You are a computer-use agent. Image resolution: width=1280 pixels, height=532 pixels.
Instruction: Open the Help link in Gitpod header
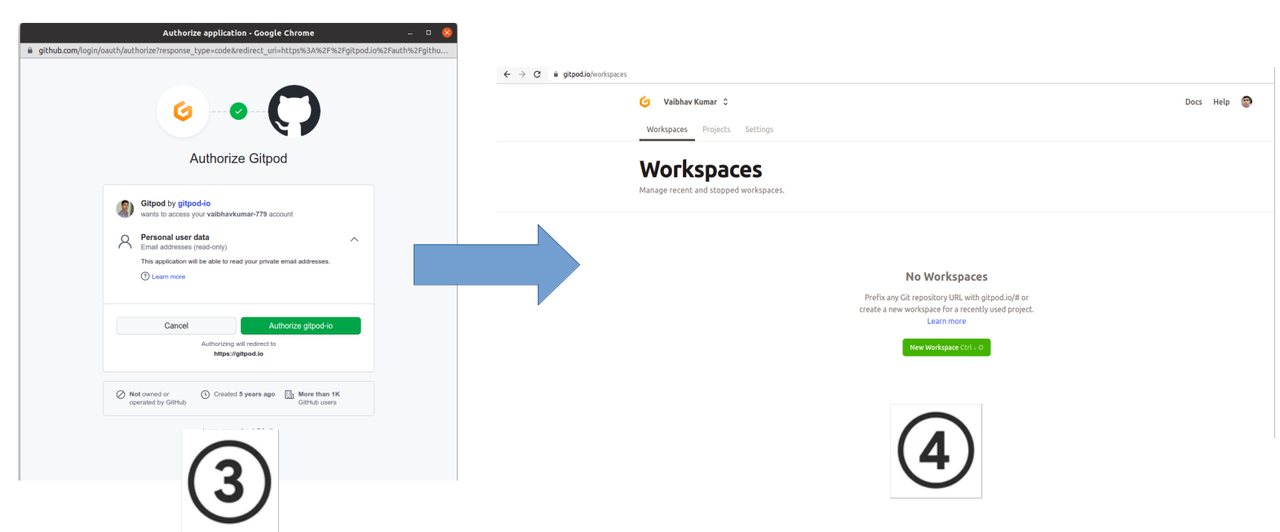(x=1221, y=102)
